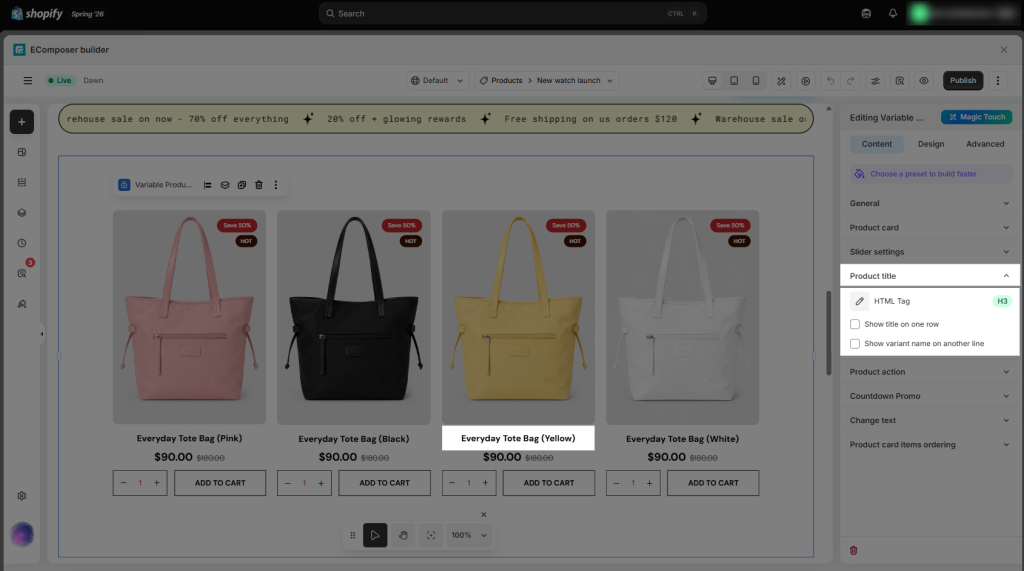This screenshot has height=571, width=1024.
Task: Select the hand pan tool in bottom toolbar
Action: [404, 535]
